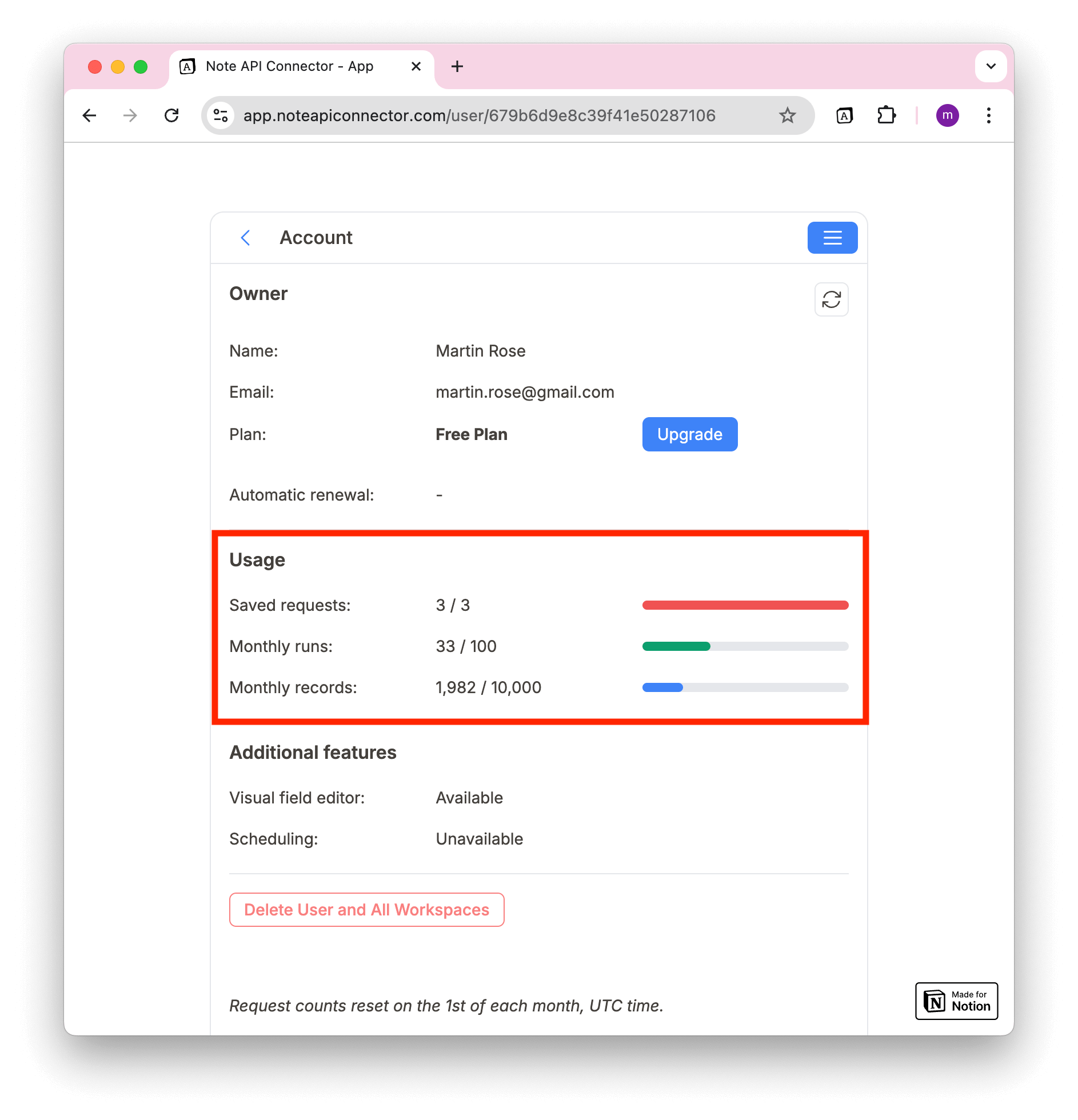Refresh the Owner information with sync icon
This screenshot has width=1078, height=1120.
click(x=831, y=299)
